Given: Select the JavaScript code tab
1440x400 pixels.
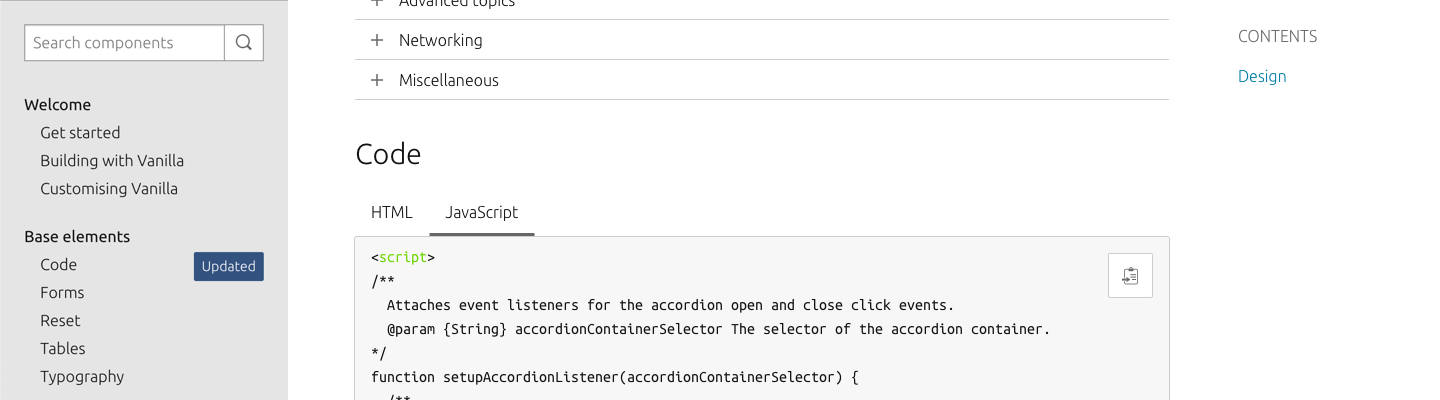Looking at the screenshot, I should click(481, 212).
